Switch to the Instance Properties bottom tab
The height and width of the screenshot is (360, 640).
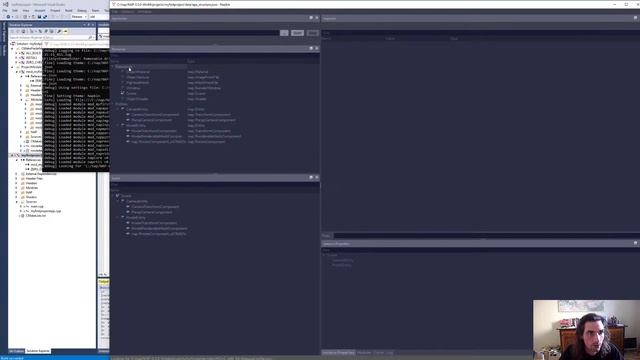pyautogui.click(x=338, y=353)
